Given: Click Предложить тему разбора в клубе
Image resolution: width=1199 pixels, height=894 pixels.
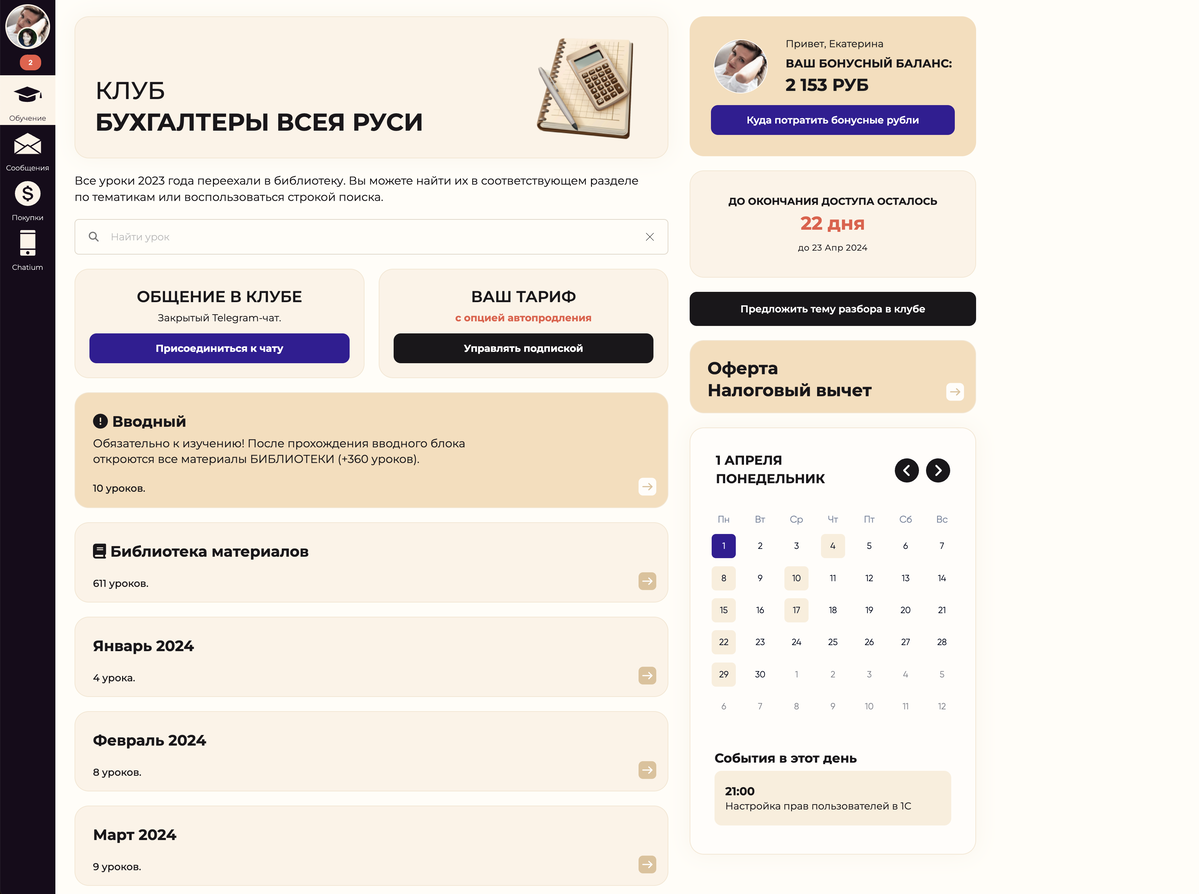Looking at the screenshot, I should tap(832, 309).
